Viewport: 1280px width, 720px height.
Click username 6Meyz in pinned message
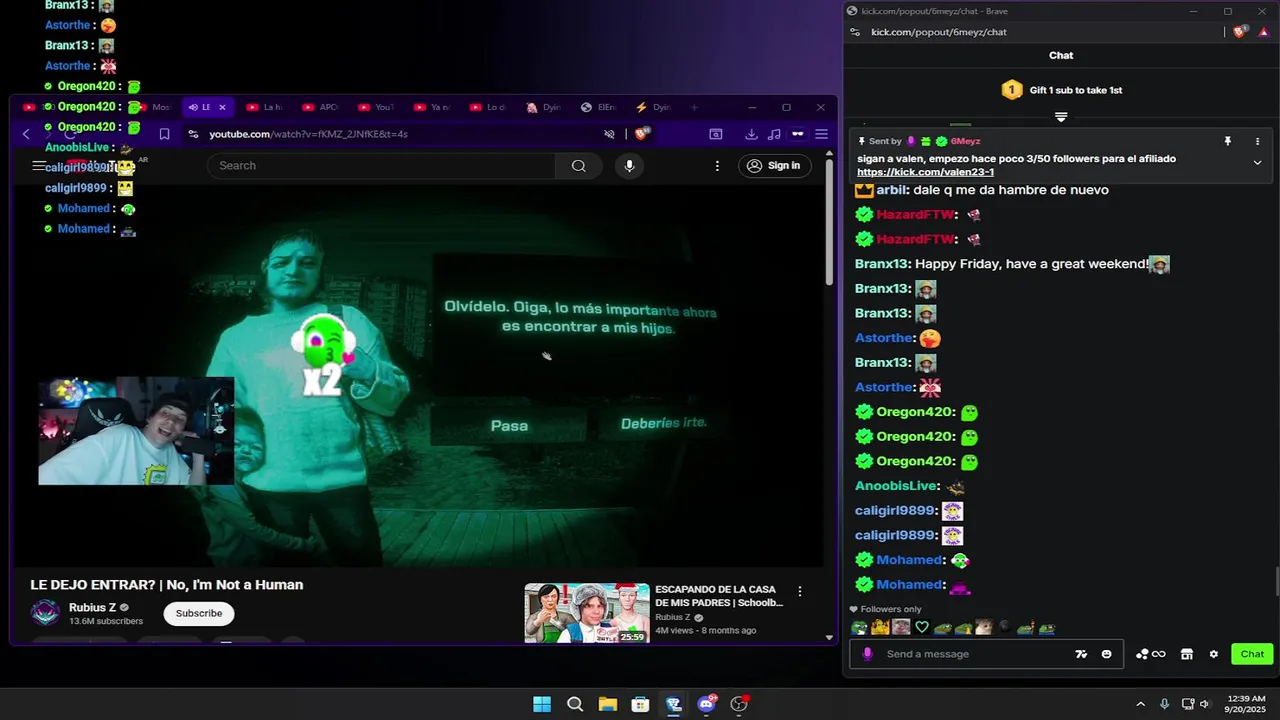965,142
